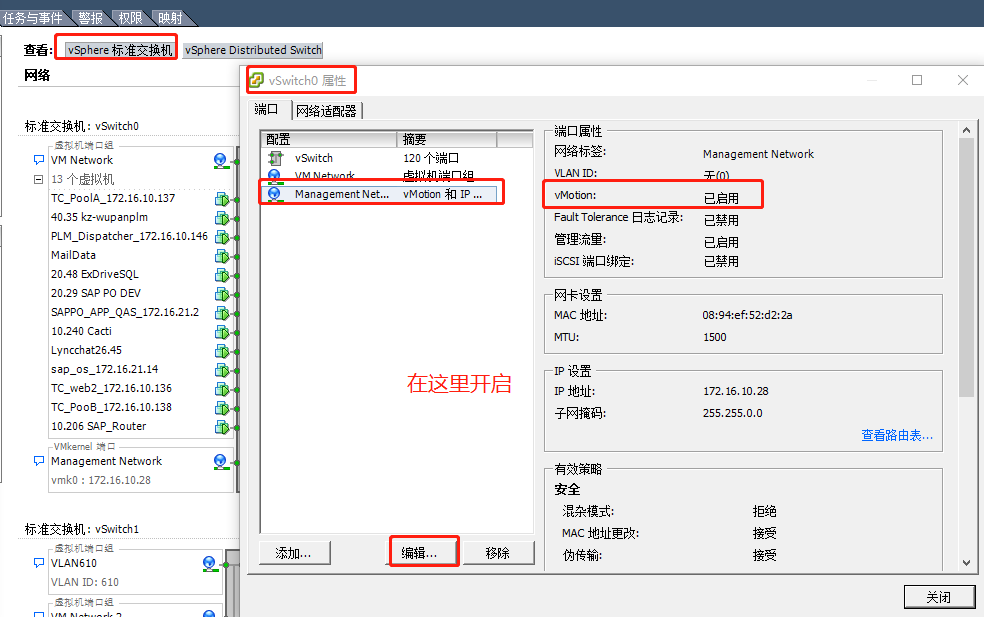Click the speech bubble icon beside Management Network

point(39,461)
